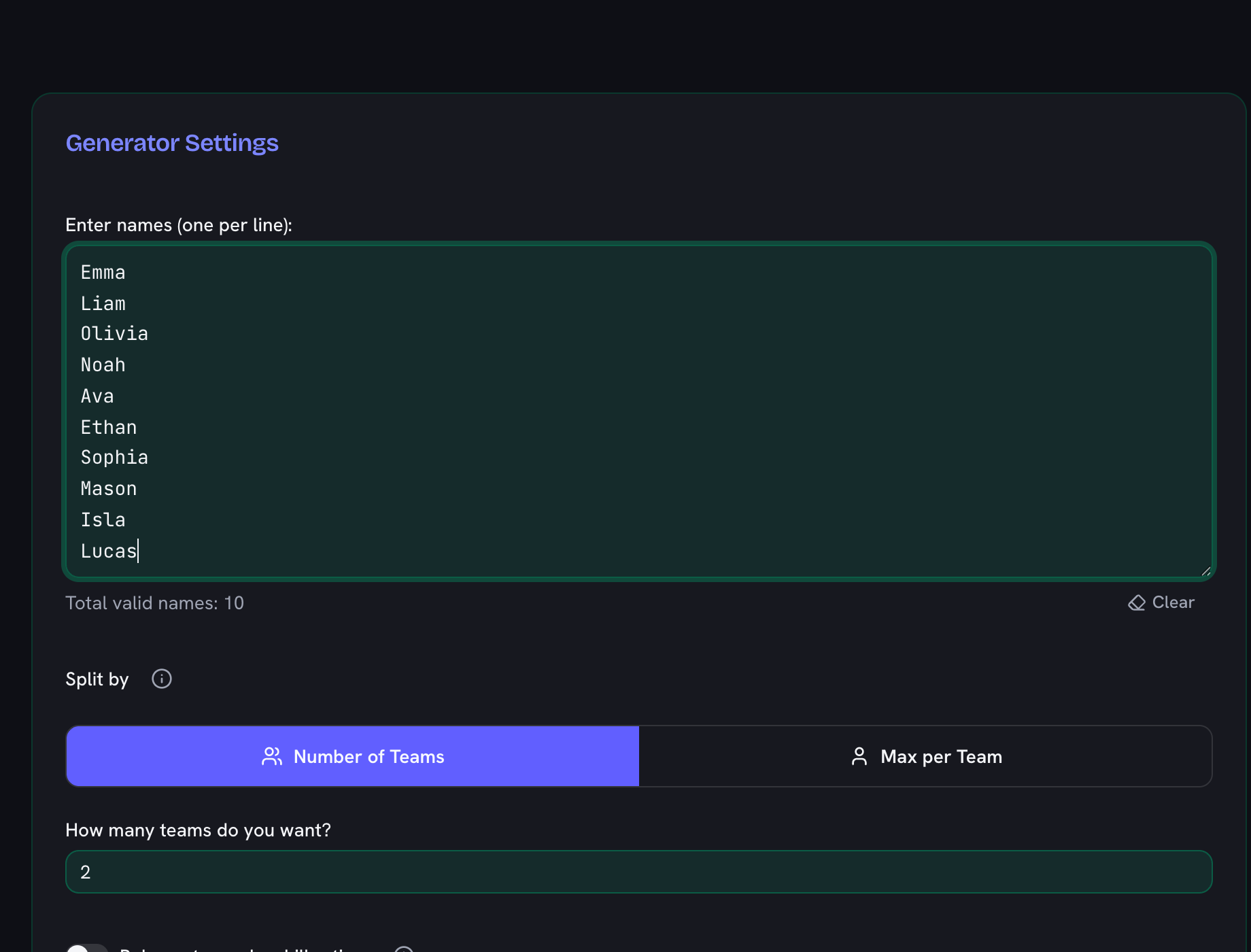Click the names textarea resize handle

(1205, 571)
